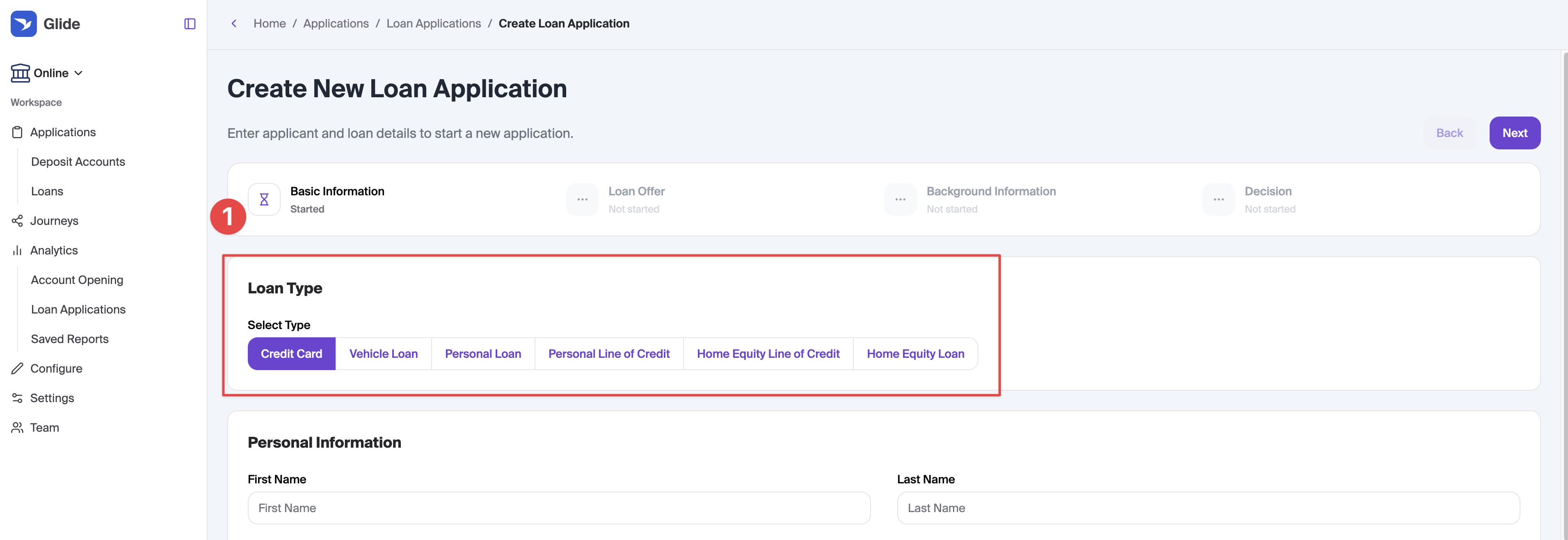Click the Decision step ellipsis icon
The width and height of the screenshot is (1568, 540).
point(1218,199)
